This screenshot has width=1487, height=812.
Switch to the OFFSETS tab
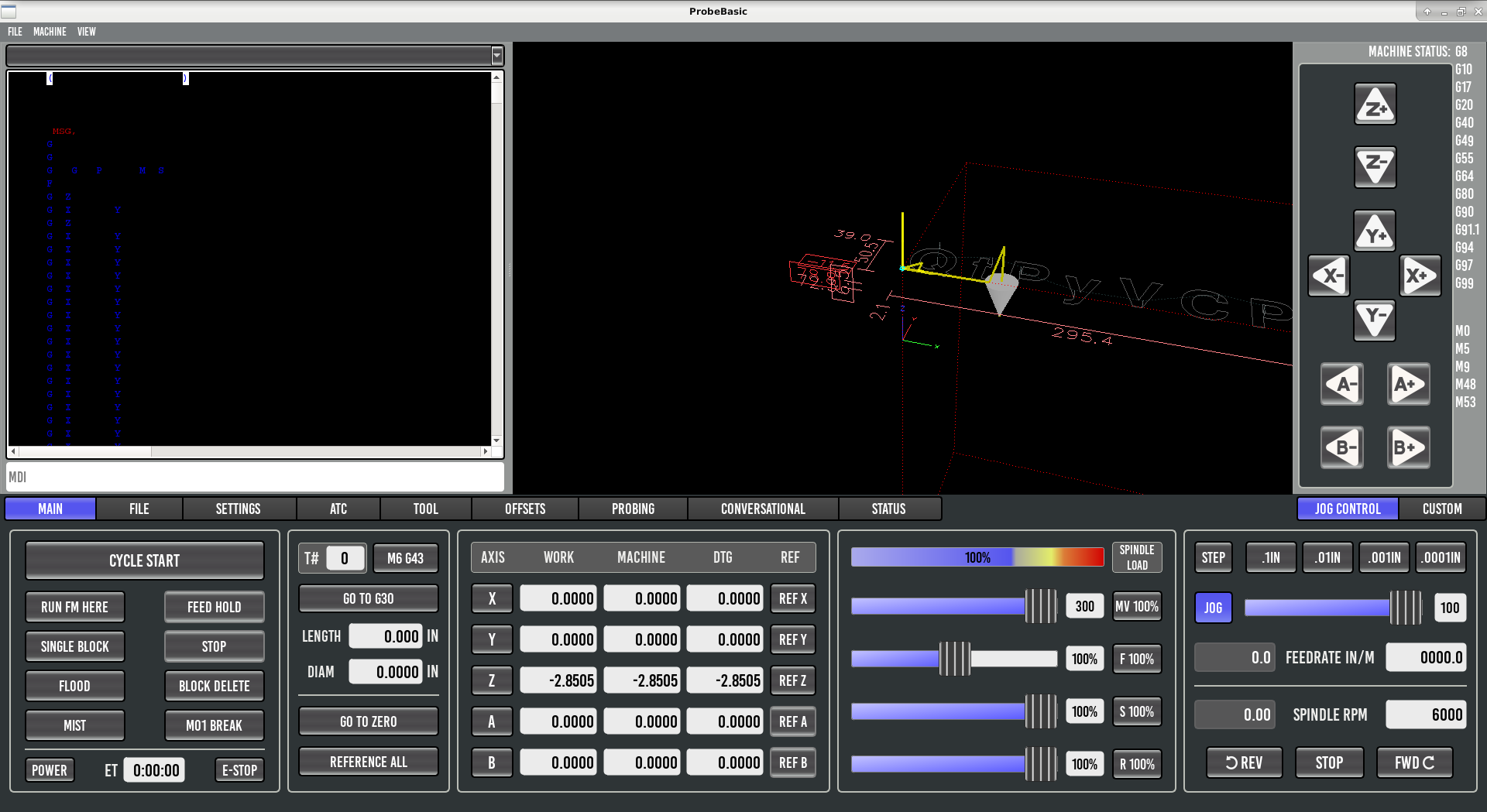525,509
